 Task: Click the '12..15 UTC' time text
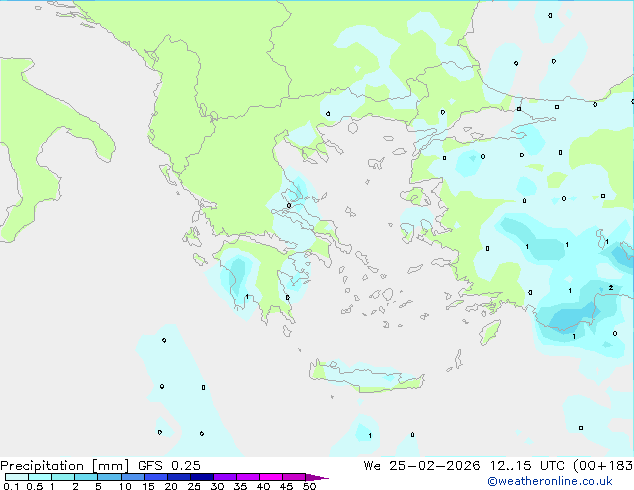point(527,466)
